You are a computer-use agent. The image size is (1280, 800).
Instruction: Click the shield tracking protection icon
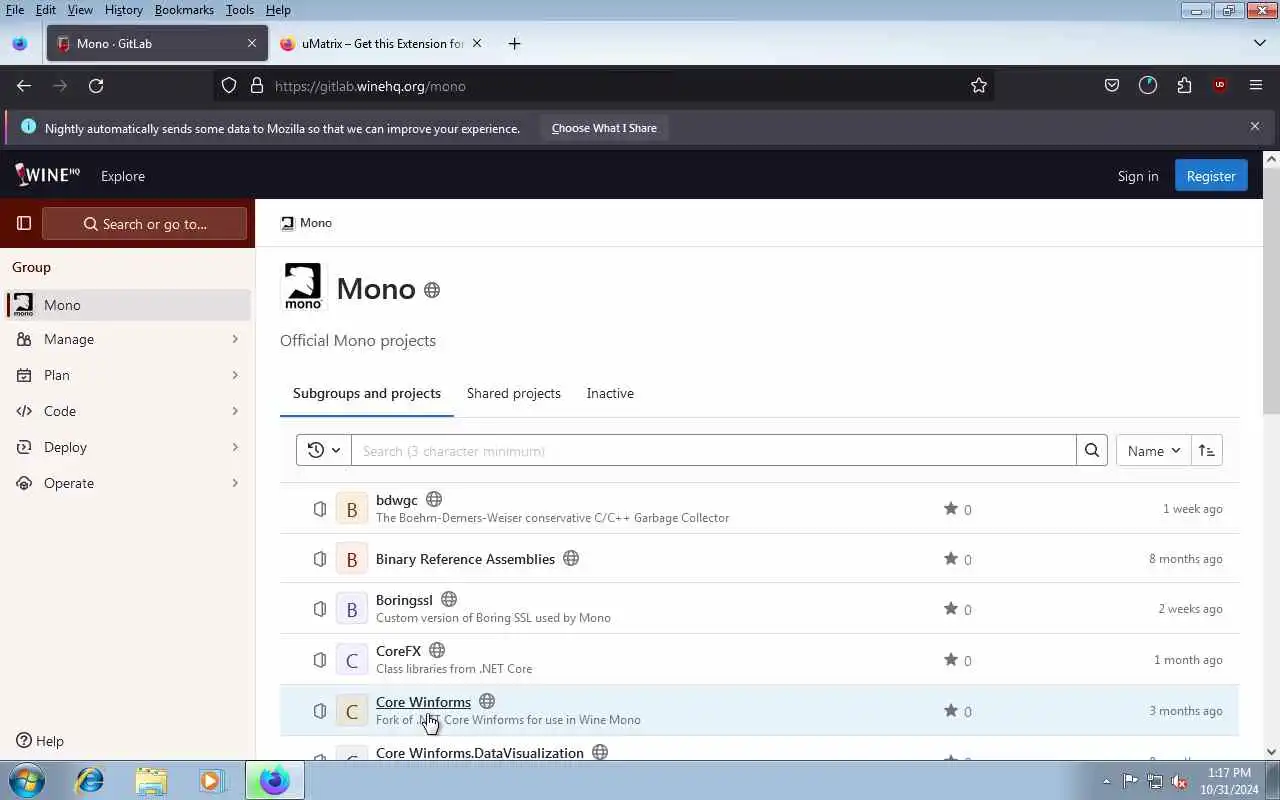pyautogui.click(x=229, y=86)
